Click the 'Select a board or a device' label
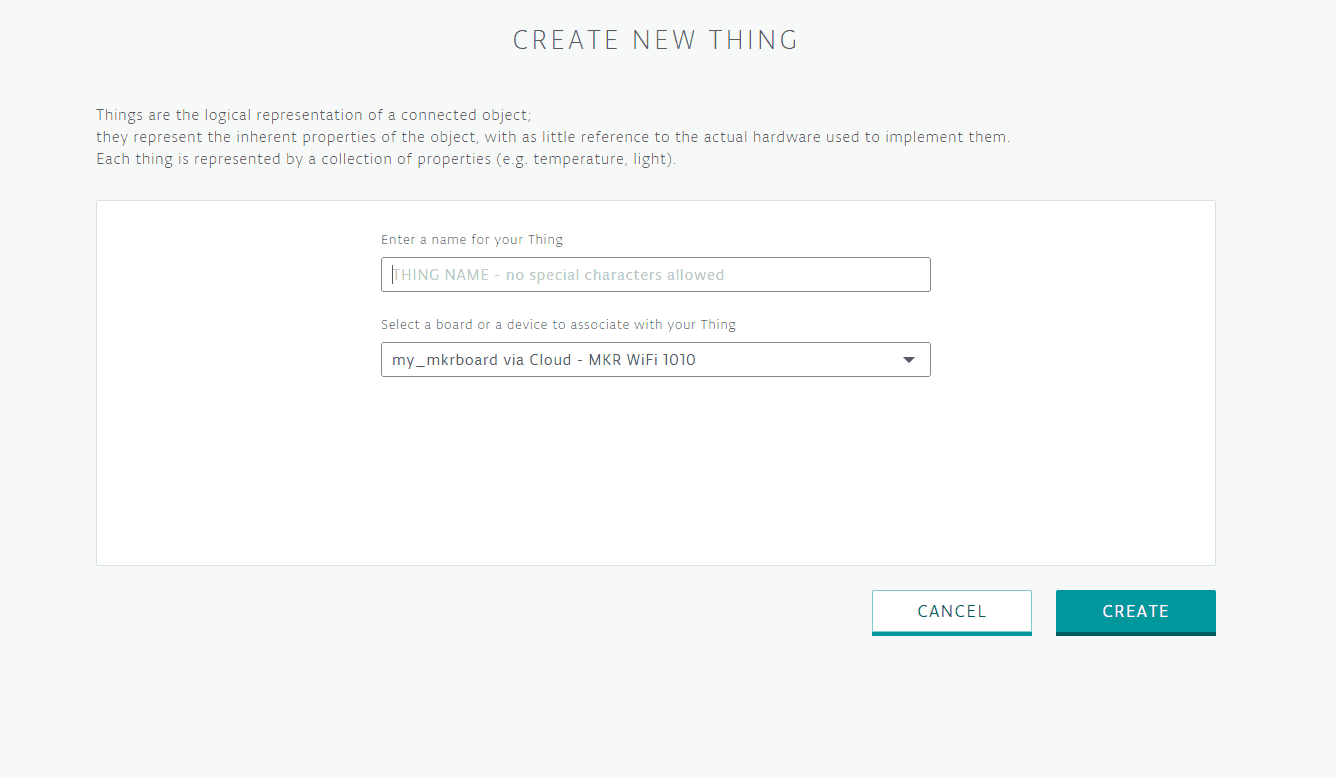 pyautogui.click(x=558, y=325)
